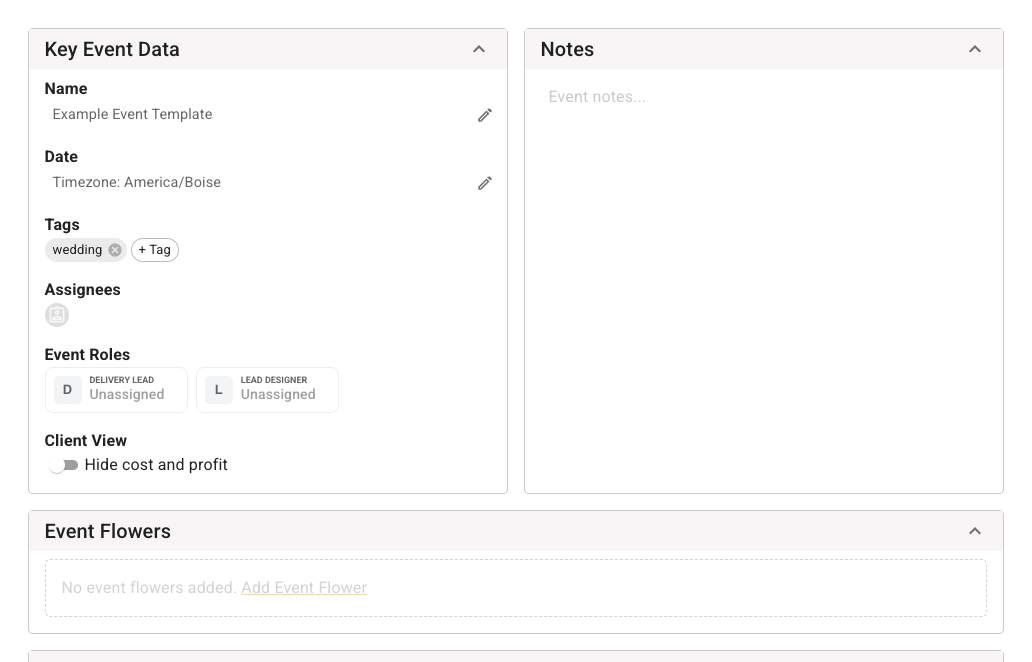Assign the Lead Designer role

click(267, 390)
